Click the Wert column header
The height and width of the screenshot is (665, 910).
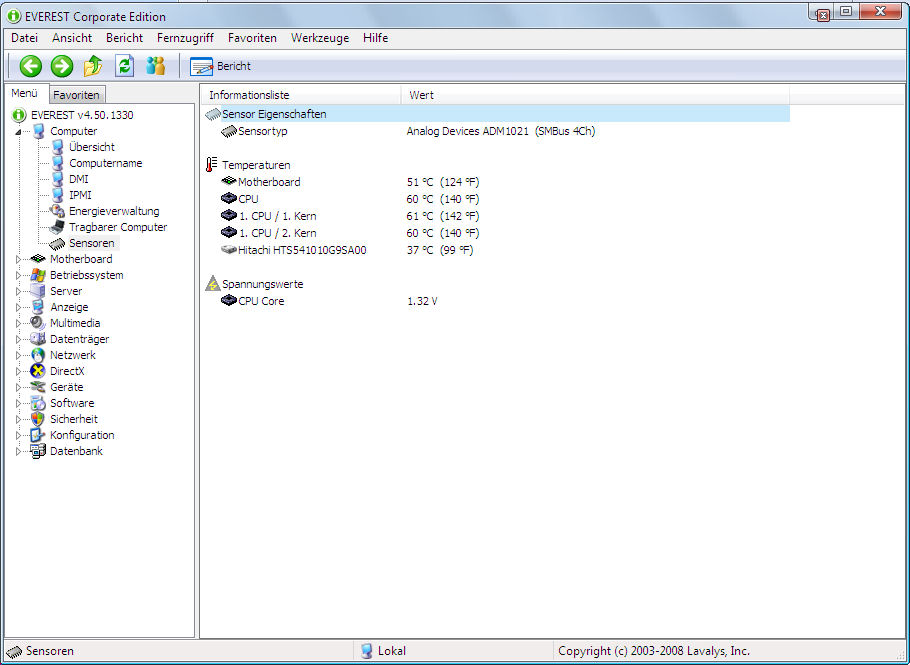595,95
